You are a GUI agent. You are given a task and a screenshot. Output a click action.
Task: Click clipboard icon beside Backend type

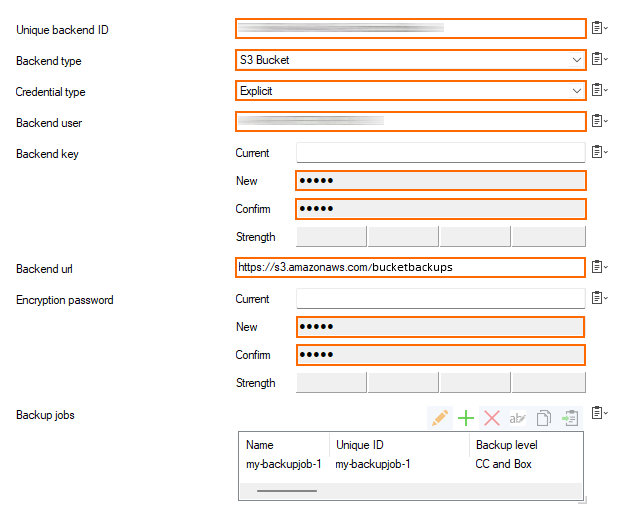coord(599,59)
